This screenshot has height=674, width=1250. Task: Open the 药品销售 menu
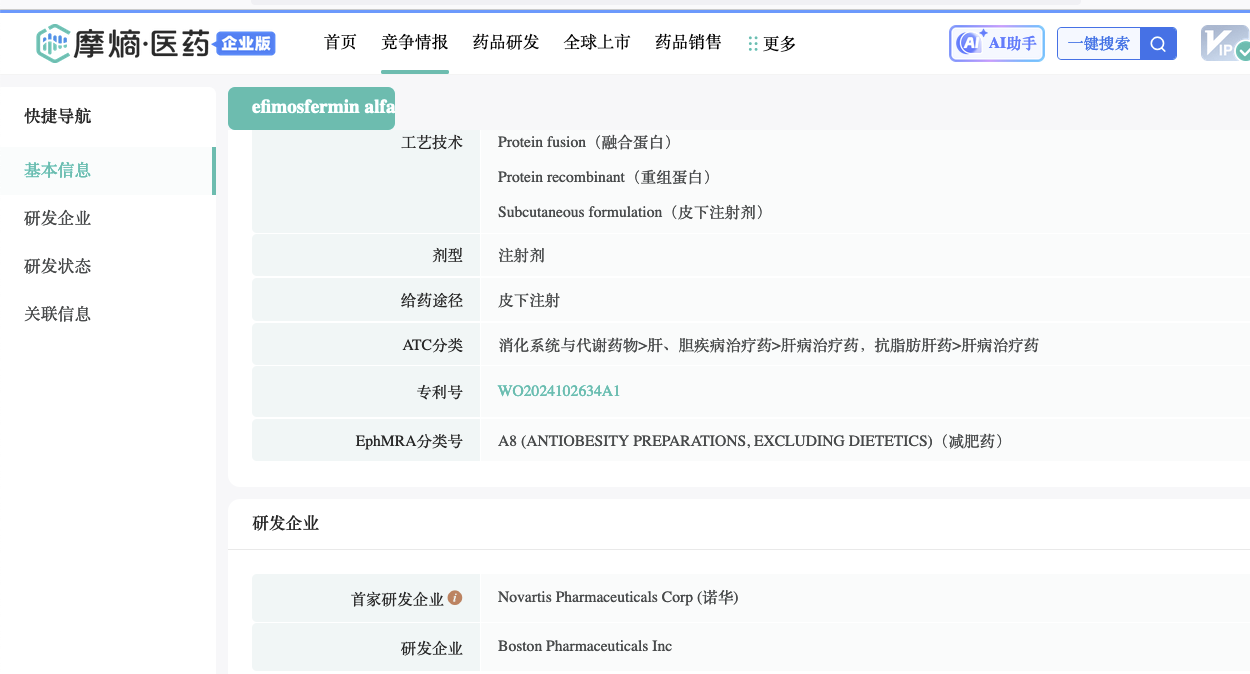[688, 42]
